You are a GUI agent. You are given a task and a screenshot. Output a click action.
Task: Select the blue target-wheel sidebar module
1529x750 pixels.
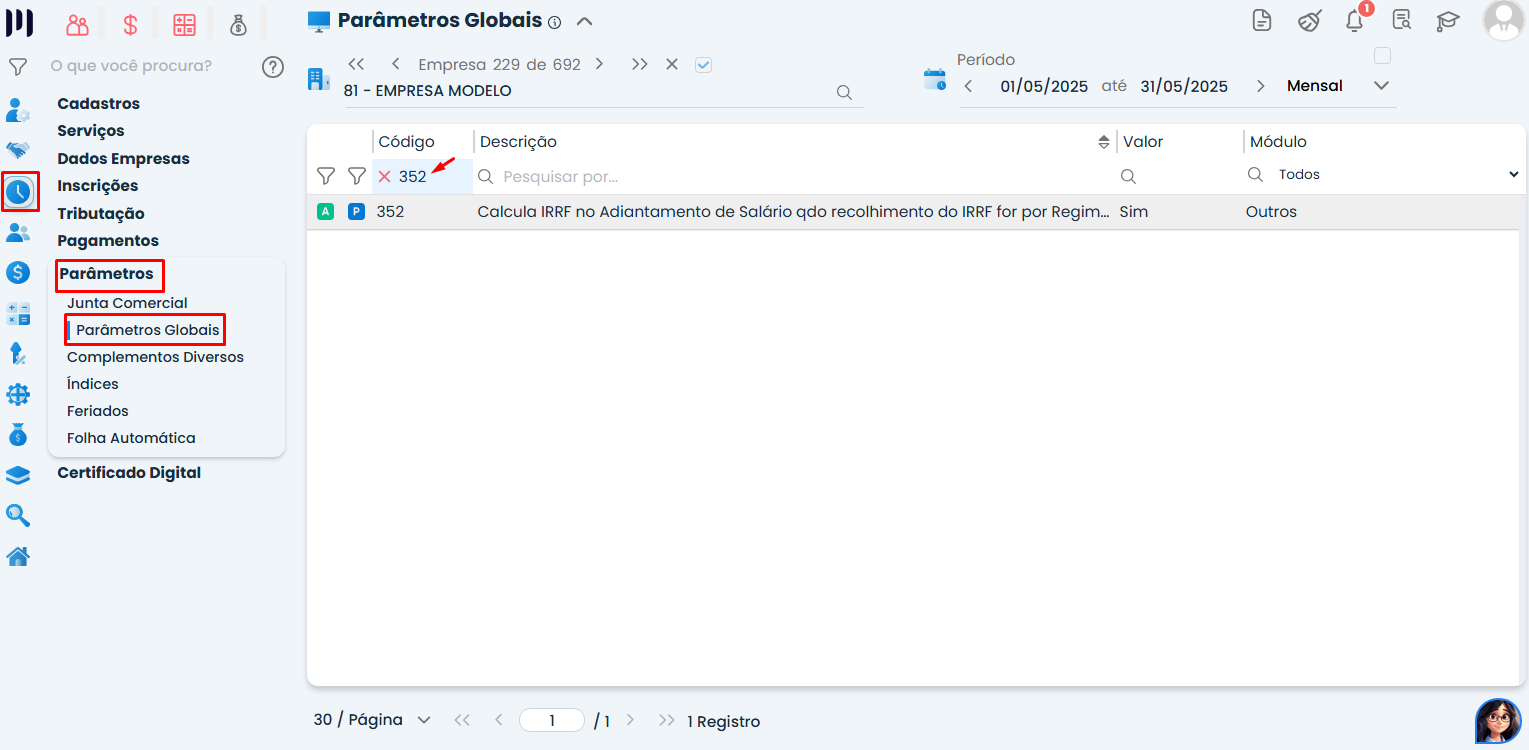tap(18, 395)
